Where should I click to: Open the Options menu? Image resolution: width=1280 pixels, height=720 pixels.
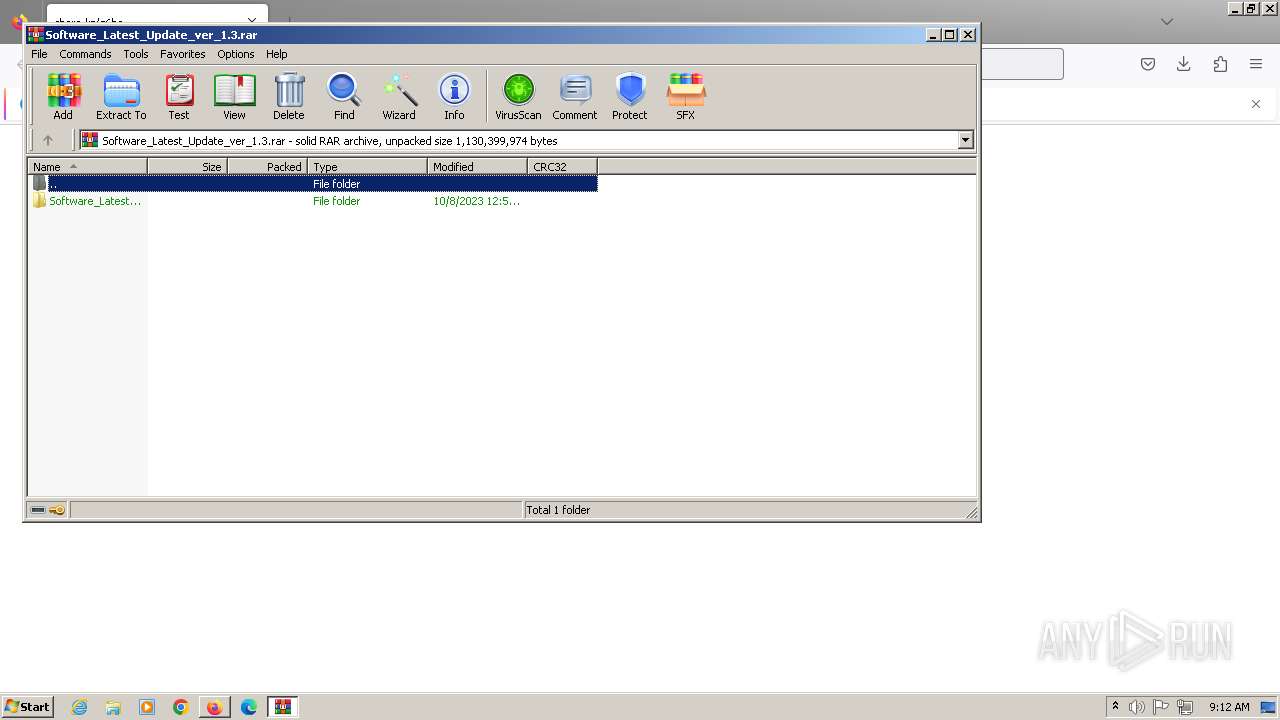(x=236, y=54)
